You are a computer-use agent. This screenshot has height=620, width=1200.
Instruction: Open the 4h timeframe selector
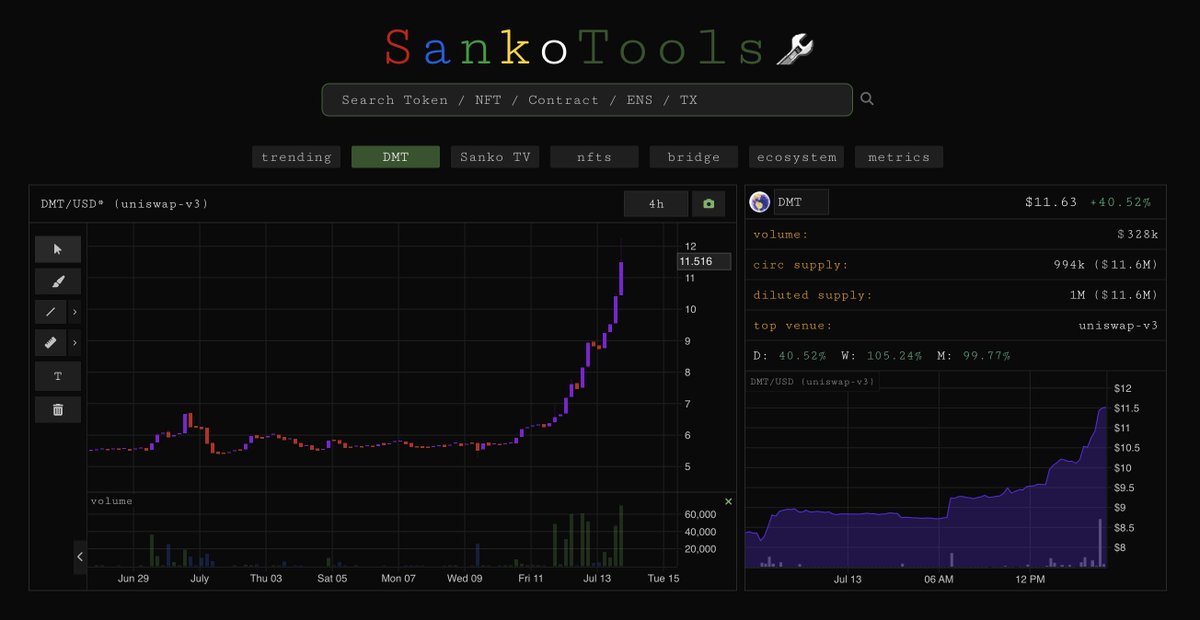coord(656,204)
